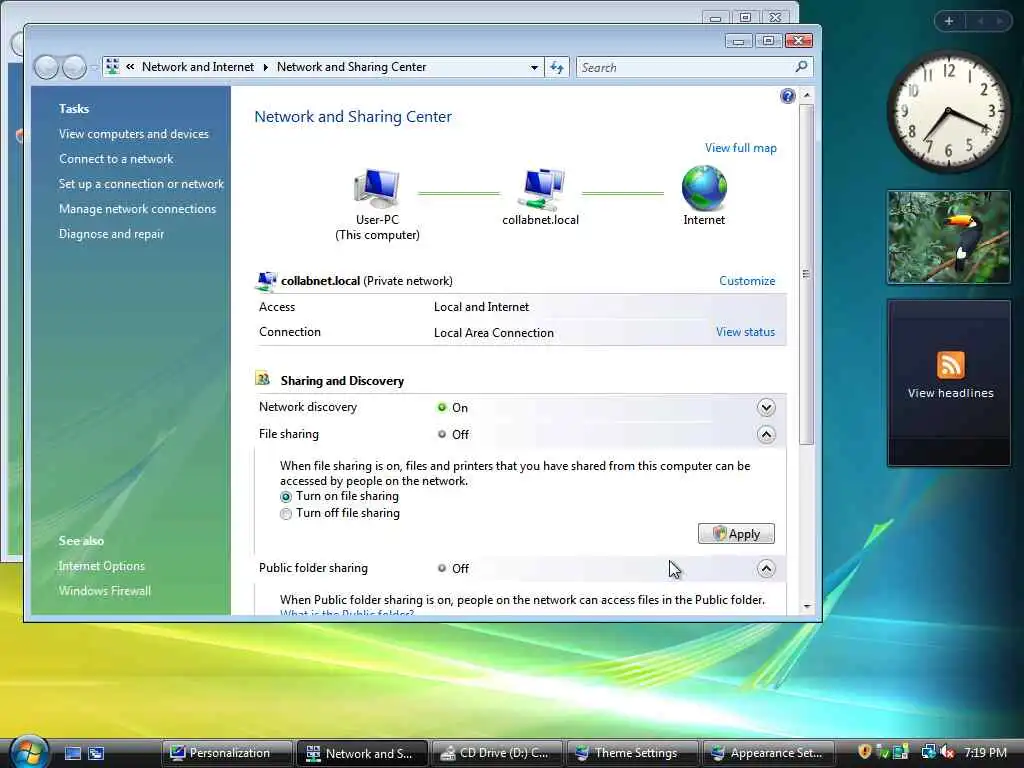The image size is (1024, 768).
Task: Open recent pages dropdown beside nav buttons
Action: pyautogui.click(x=95, y=67)
